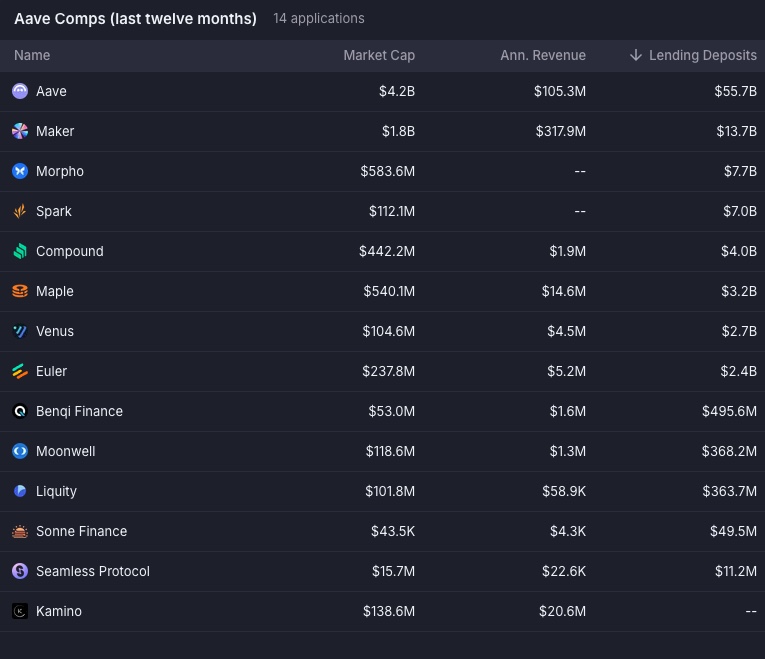Viewport: 765px width, 659px height.
Task: Click Maker's $317.9M revenue value
Action: pos(561,131)
